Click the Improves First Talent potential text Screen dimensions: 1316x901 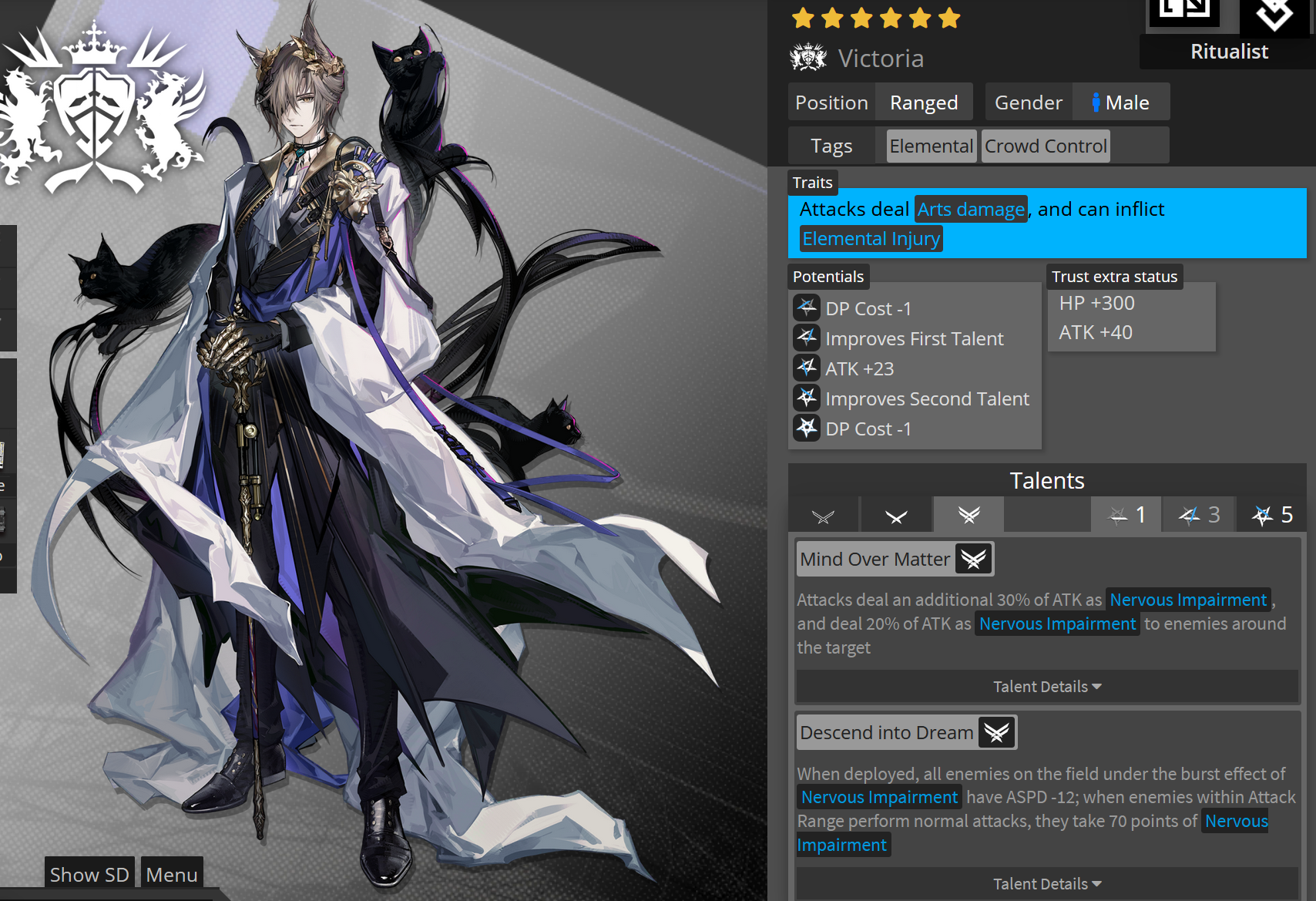pos(915,339)
